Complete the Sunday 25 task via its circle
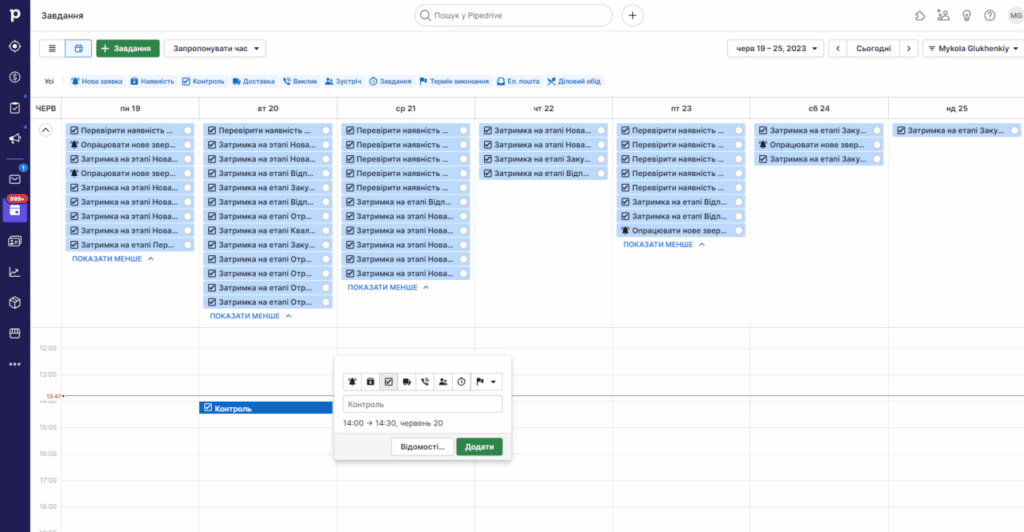Viewport: 1024px width, 532px height. (1014, 130)
